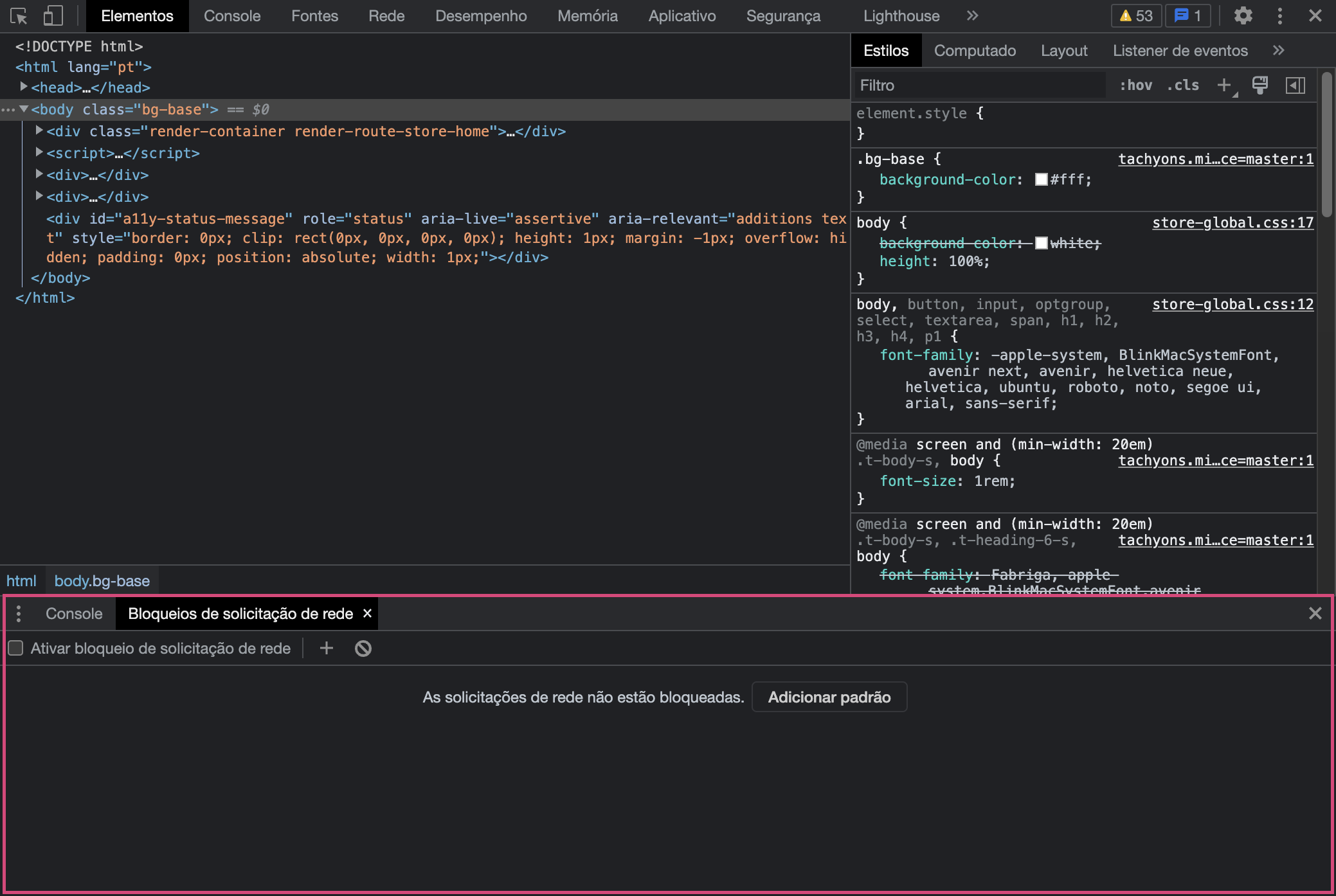The width and height of the screenshot is (1336, 896).
Task: Click the #fff background-color swatch
Action: [x=1042, y=180]
